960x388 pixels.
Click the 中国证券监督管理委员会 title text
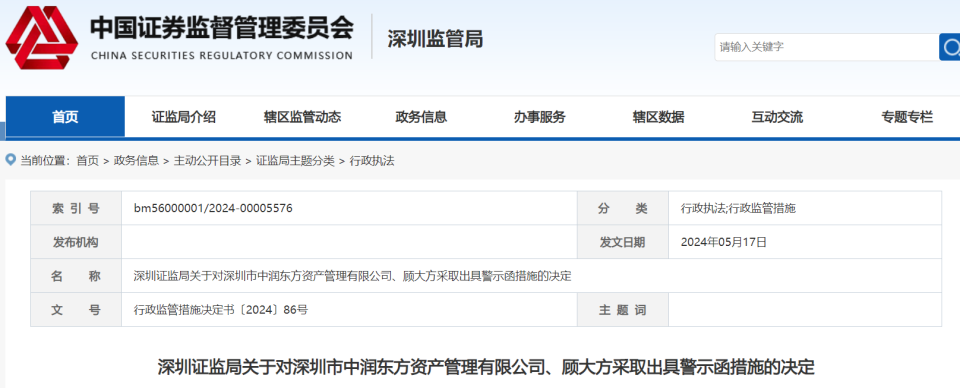click(222, 28)
